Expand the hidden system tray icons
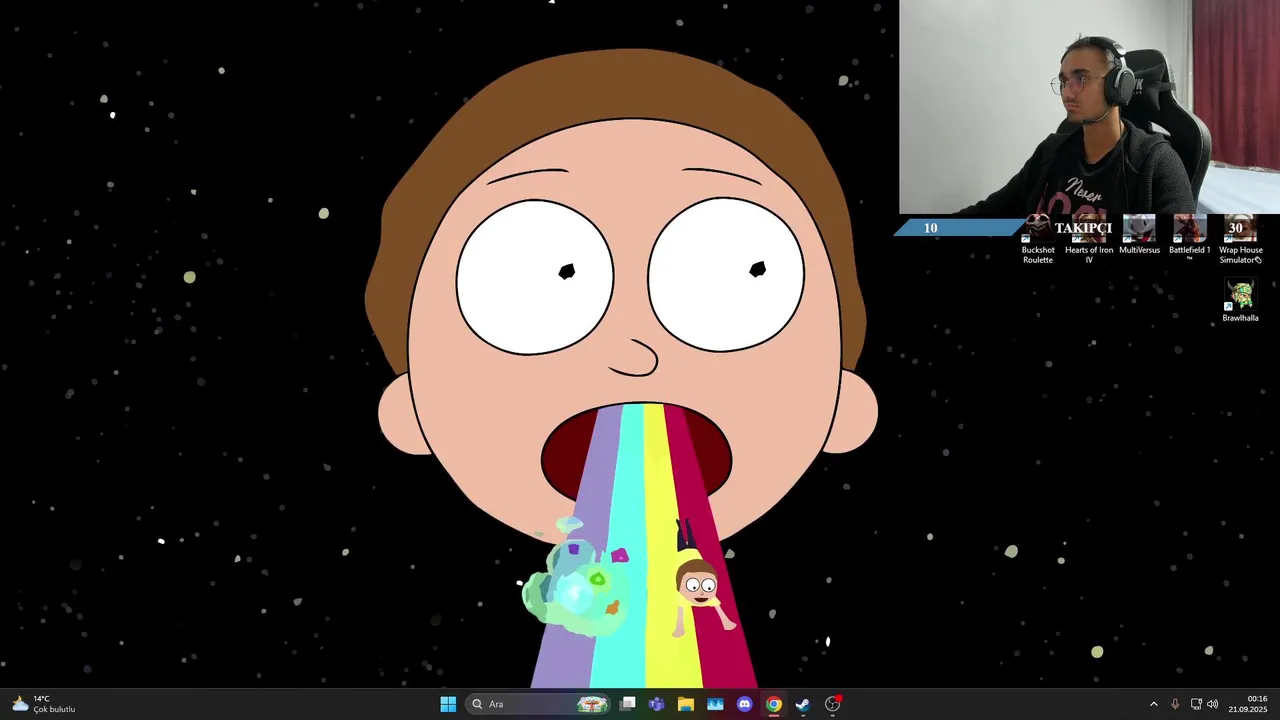This screenshot has width=1280, height=720. tap(1153, 704)
